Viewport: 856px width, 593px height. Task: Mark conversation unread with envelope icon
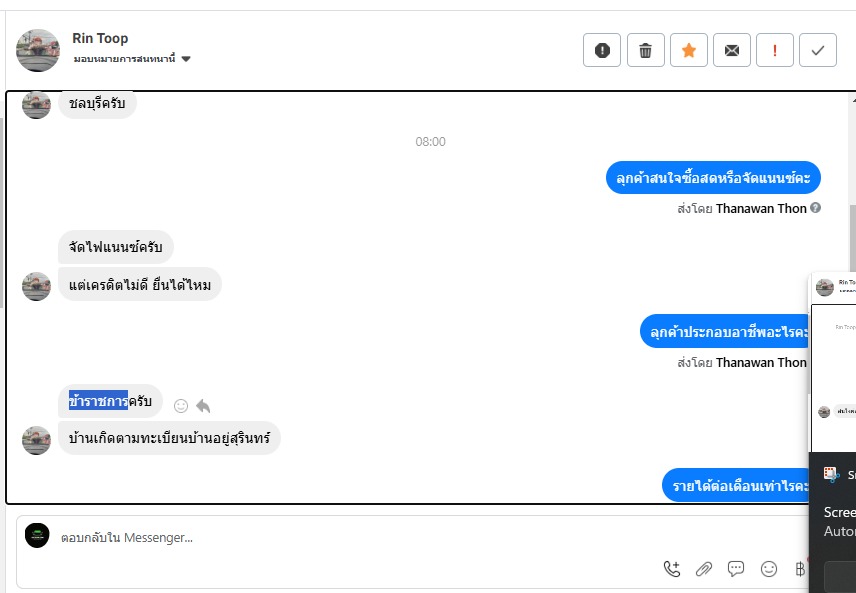pyautogui.click(x=732, y=50)
